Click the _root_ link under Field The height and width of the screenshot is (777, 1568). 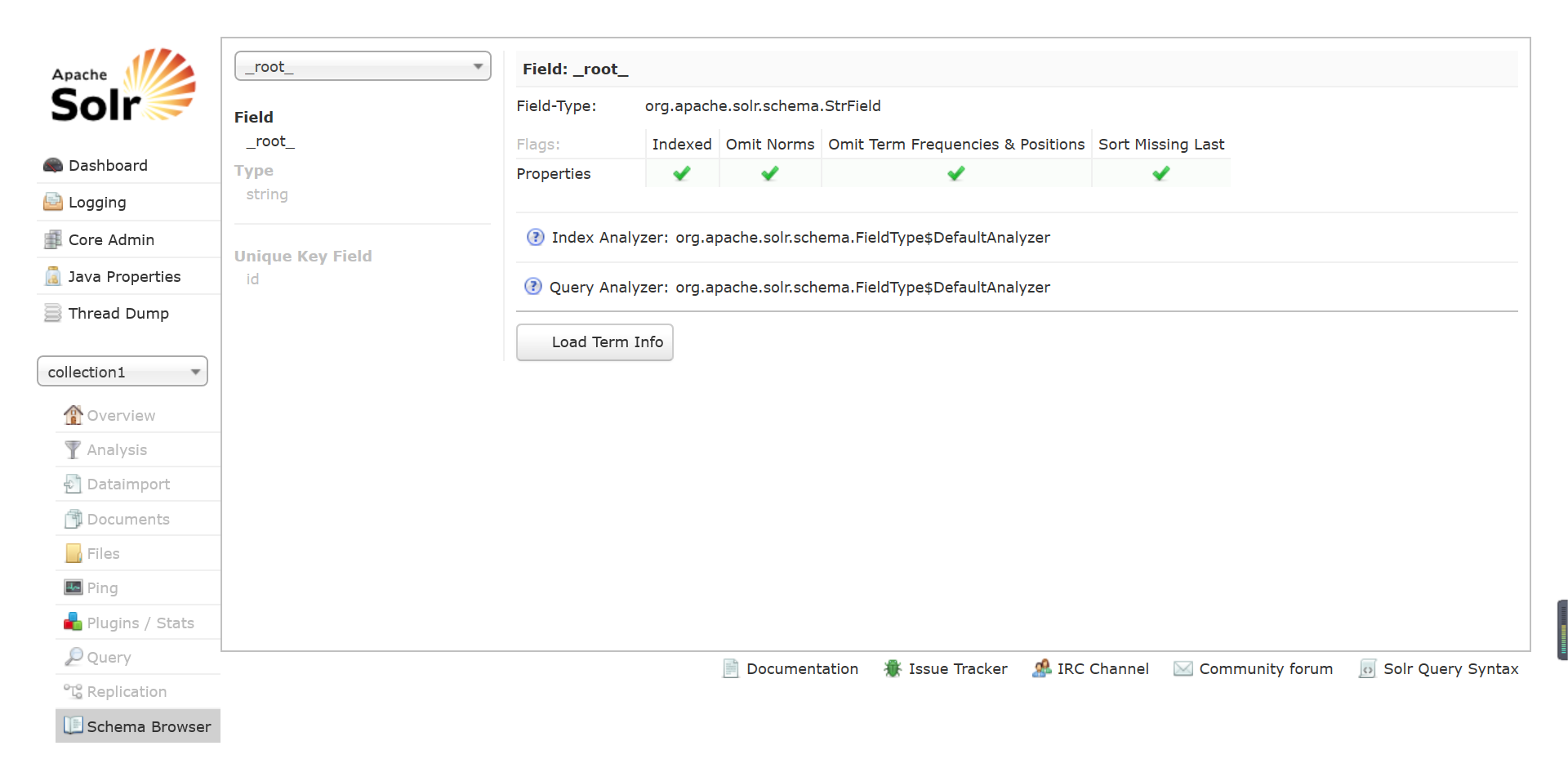pyautogui.click(x=270, y=141)
